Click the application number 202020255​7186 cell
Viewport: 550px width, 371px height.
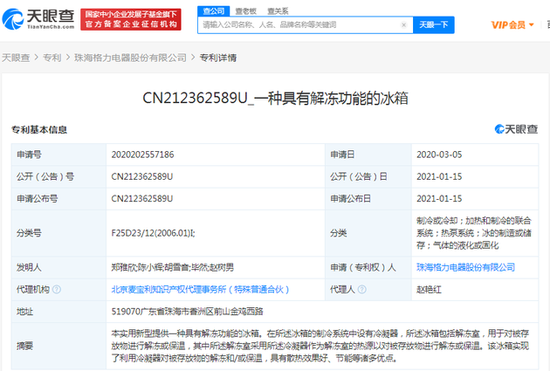click(215, 154)
